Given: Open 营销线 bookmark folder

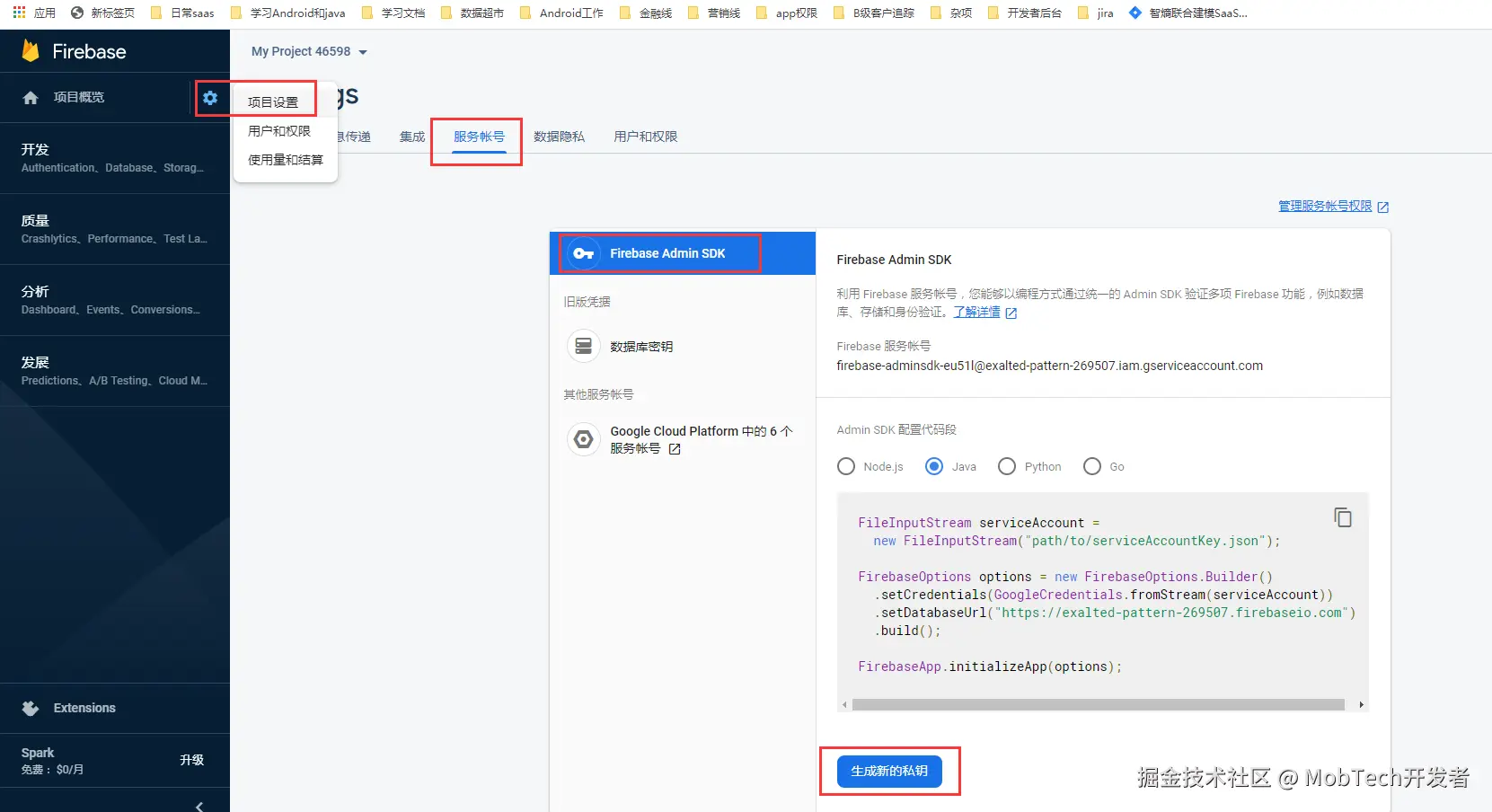Looking at the screenshot, I should coord(714,13).
